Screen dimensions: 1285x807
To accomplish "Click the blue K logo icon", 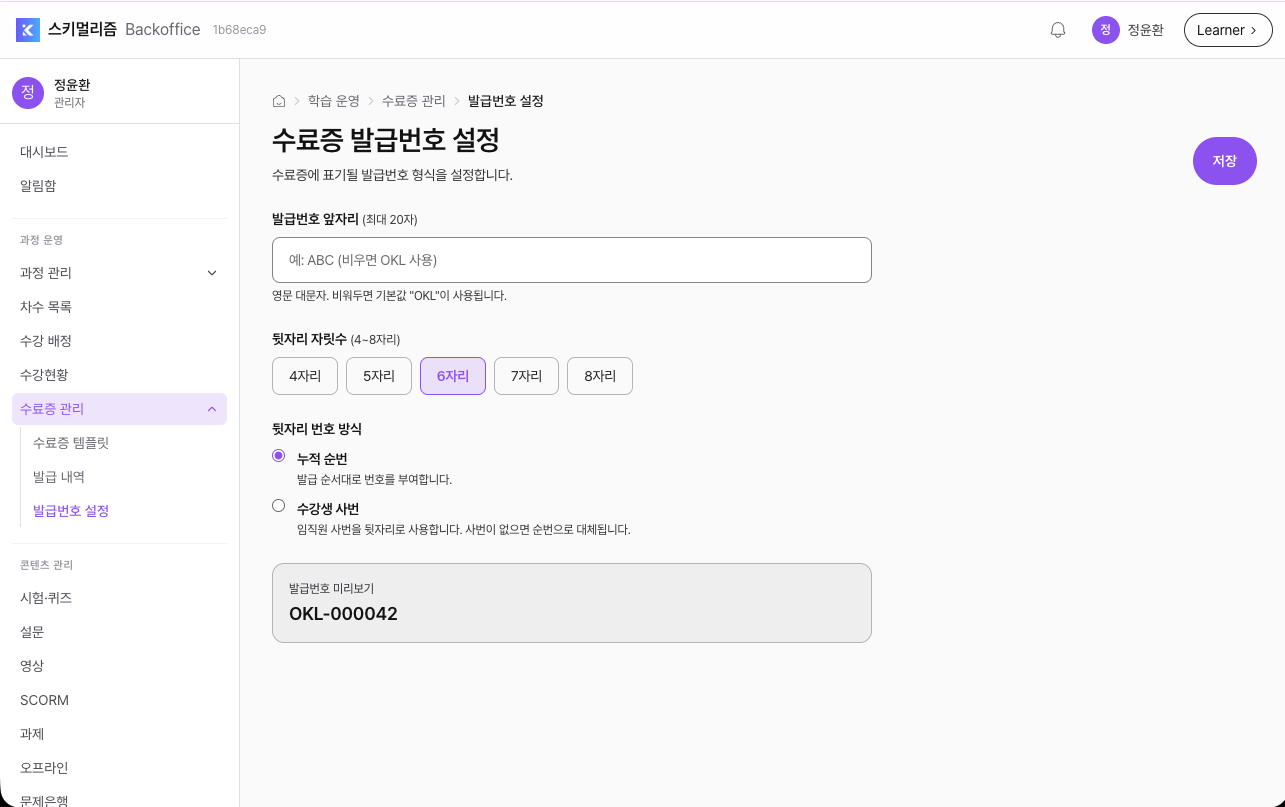I will [28, 30].
